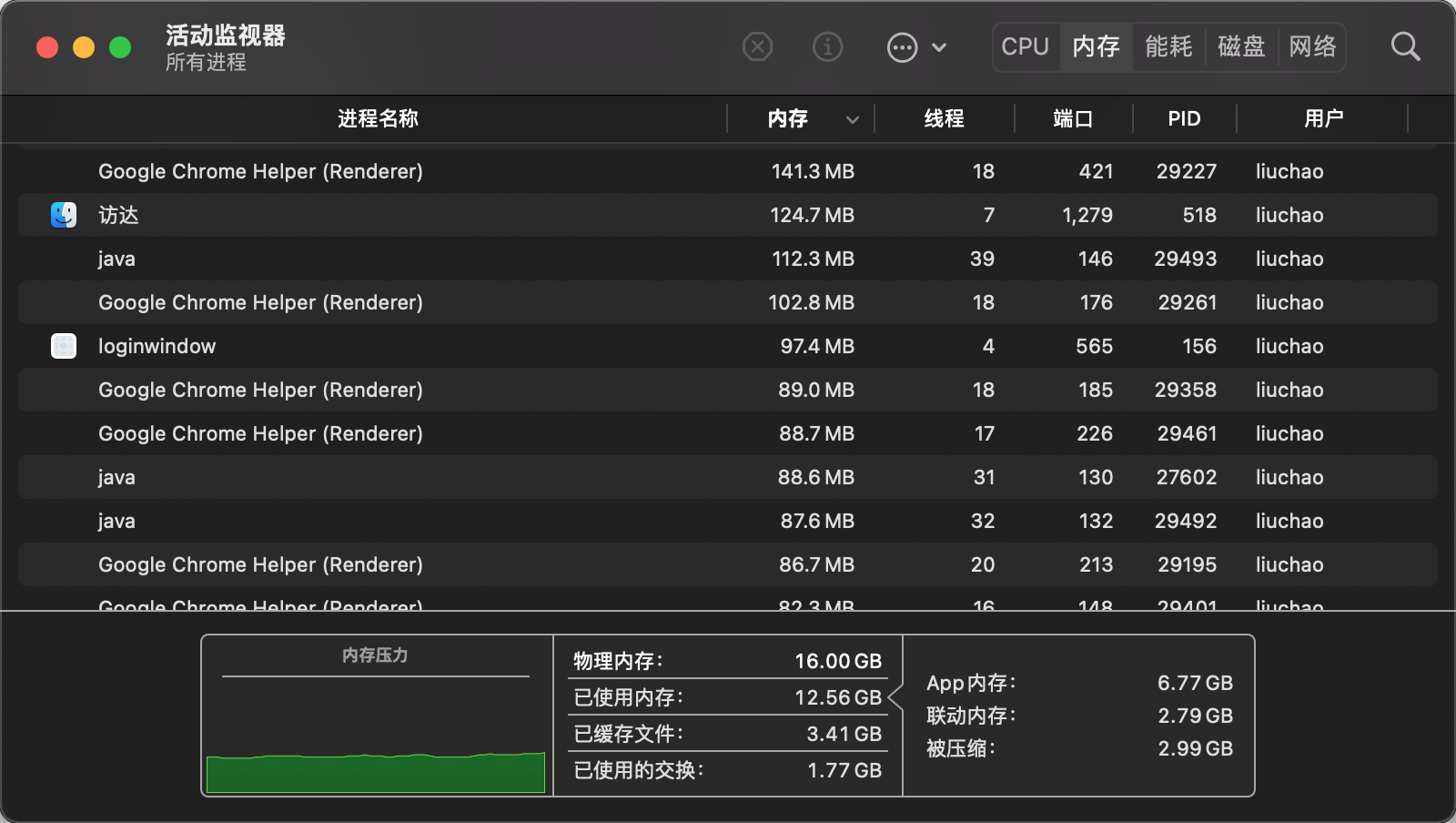
Task: Click the 活动监视器 window title
Action: (x=226, y=36)
